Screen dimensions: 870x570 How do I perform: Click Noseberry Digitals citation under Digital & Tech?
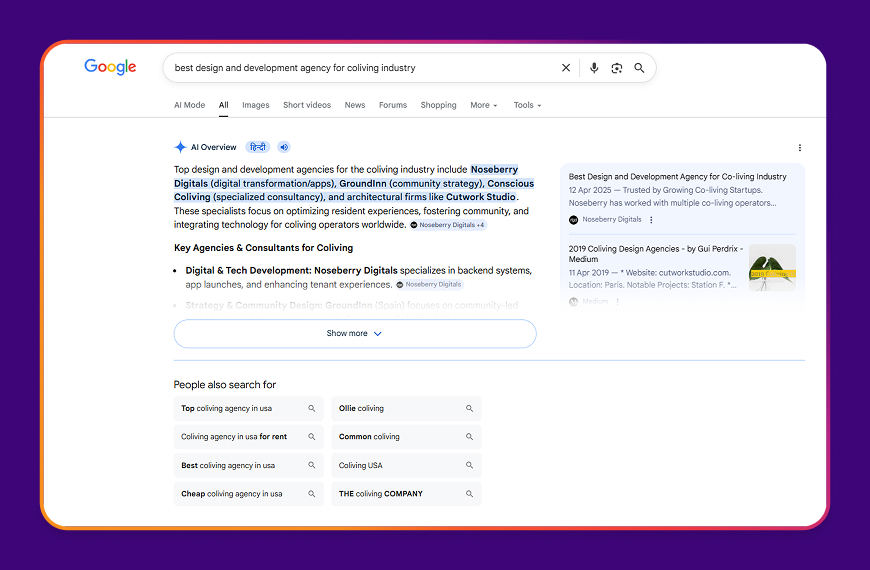click(429, 284)
